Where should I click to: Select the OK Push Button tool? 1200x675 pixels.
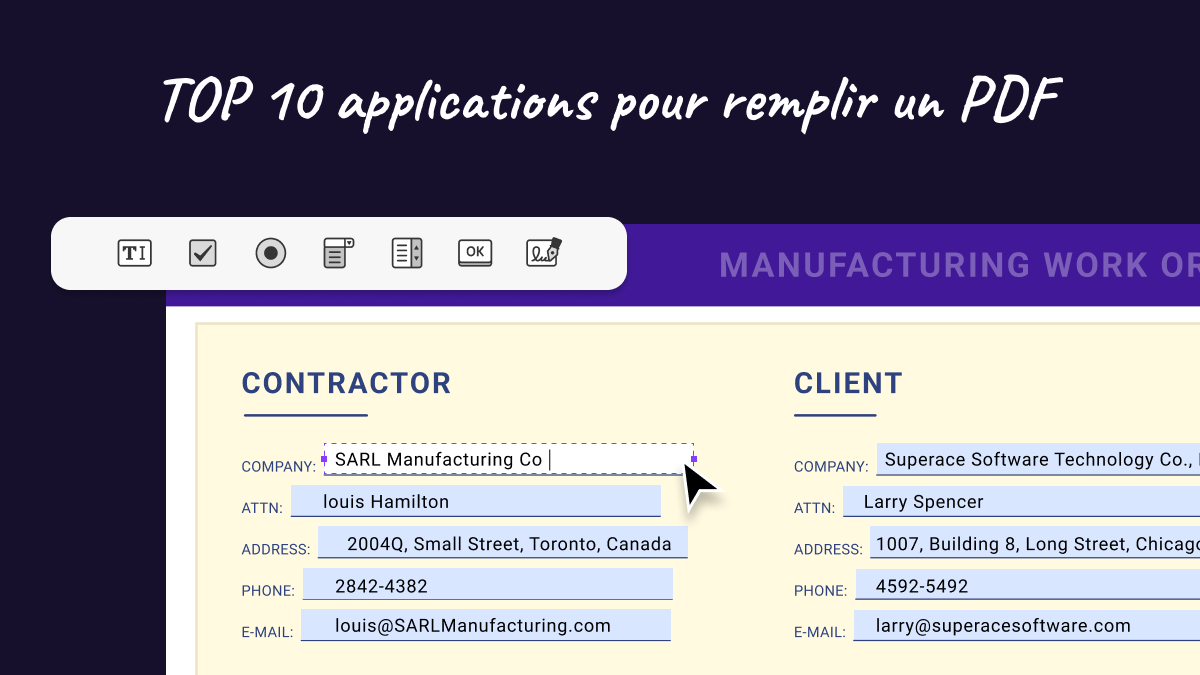(x=474, y=253)
